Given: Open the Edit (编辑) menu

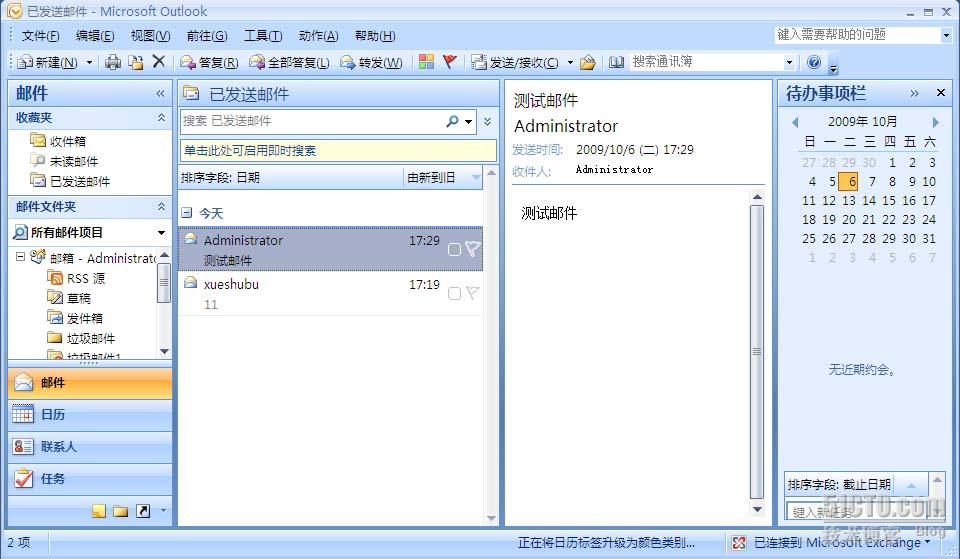Looking at the screenshot, I should coord(95,36).
